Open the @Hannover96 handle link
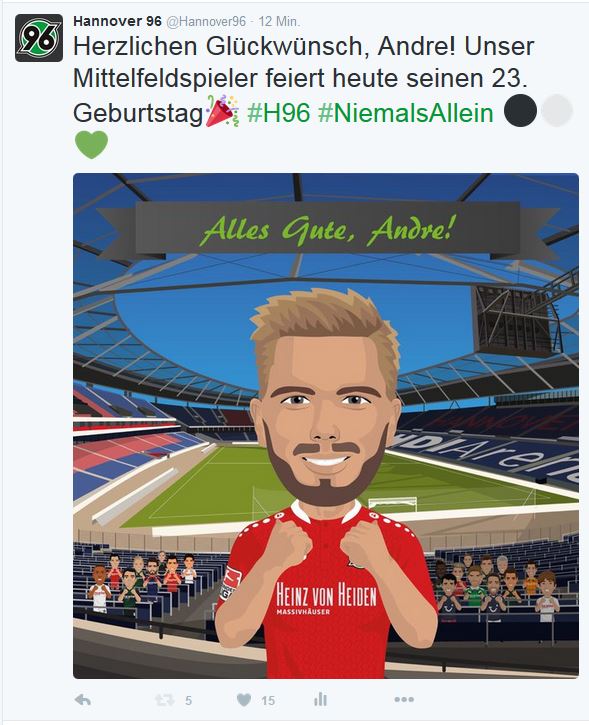This screenshot has width=589, height=725. pyautogui.click(x=206, y=21)
